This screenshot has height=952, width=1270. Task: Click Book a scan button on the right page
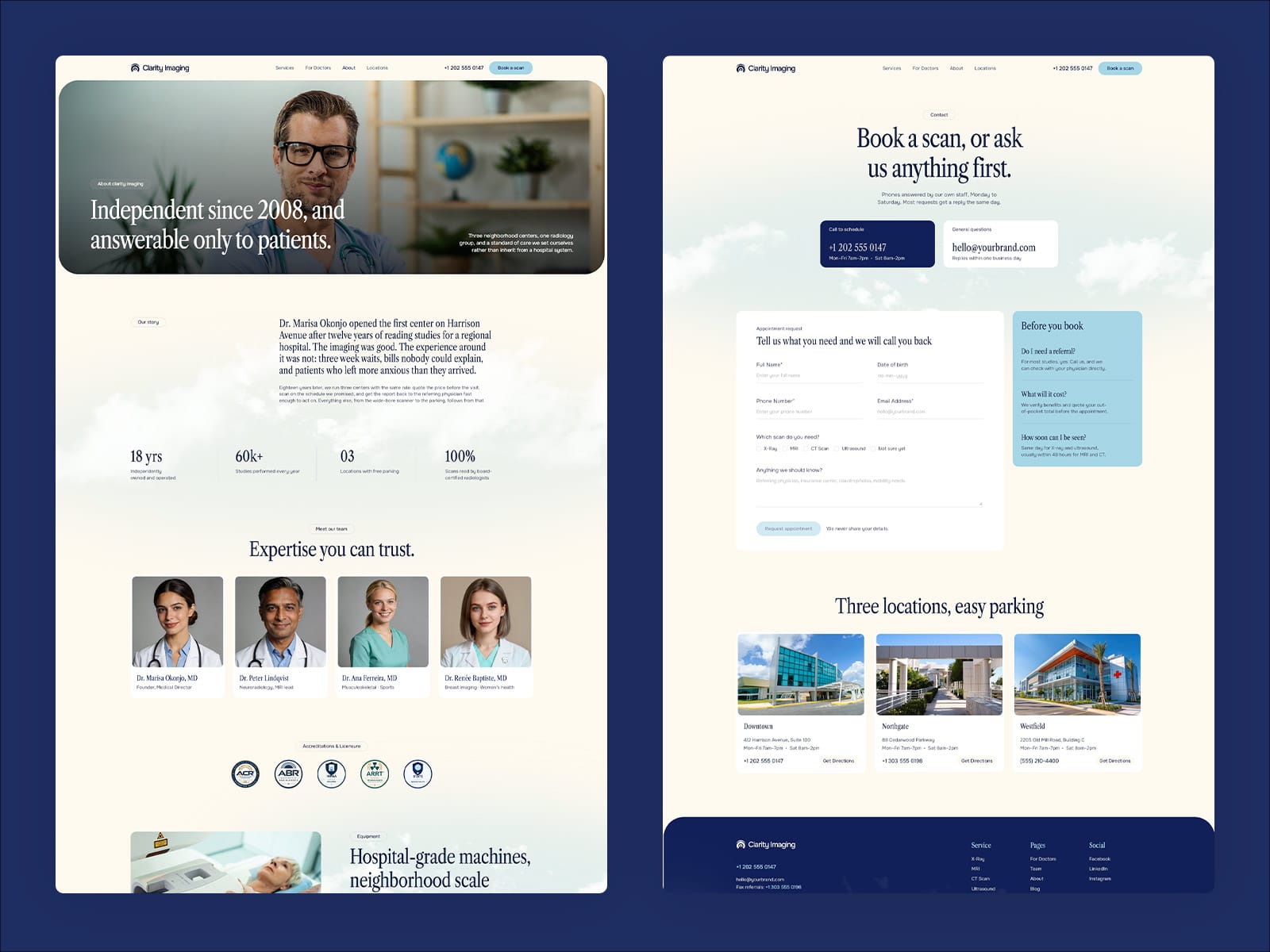(x=1120, y=68)
